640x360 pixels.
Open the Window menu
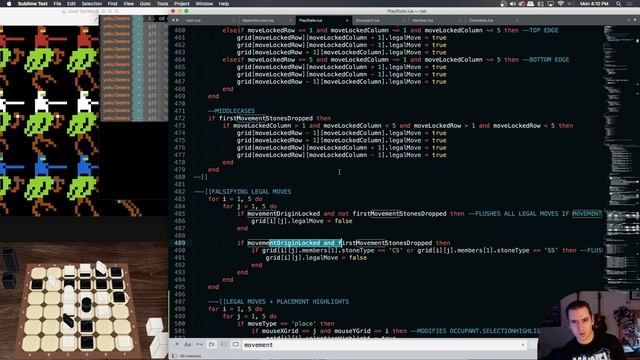(204, 4)
